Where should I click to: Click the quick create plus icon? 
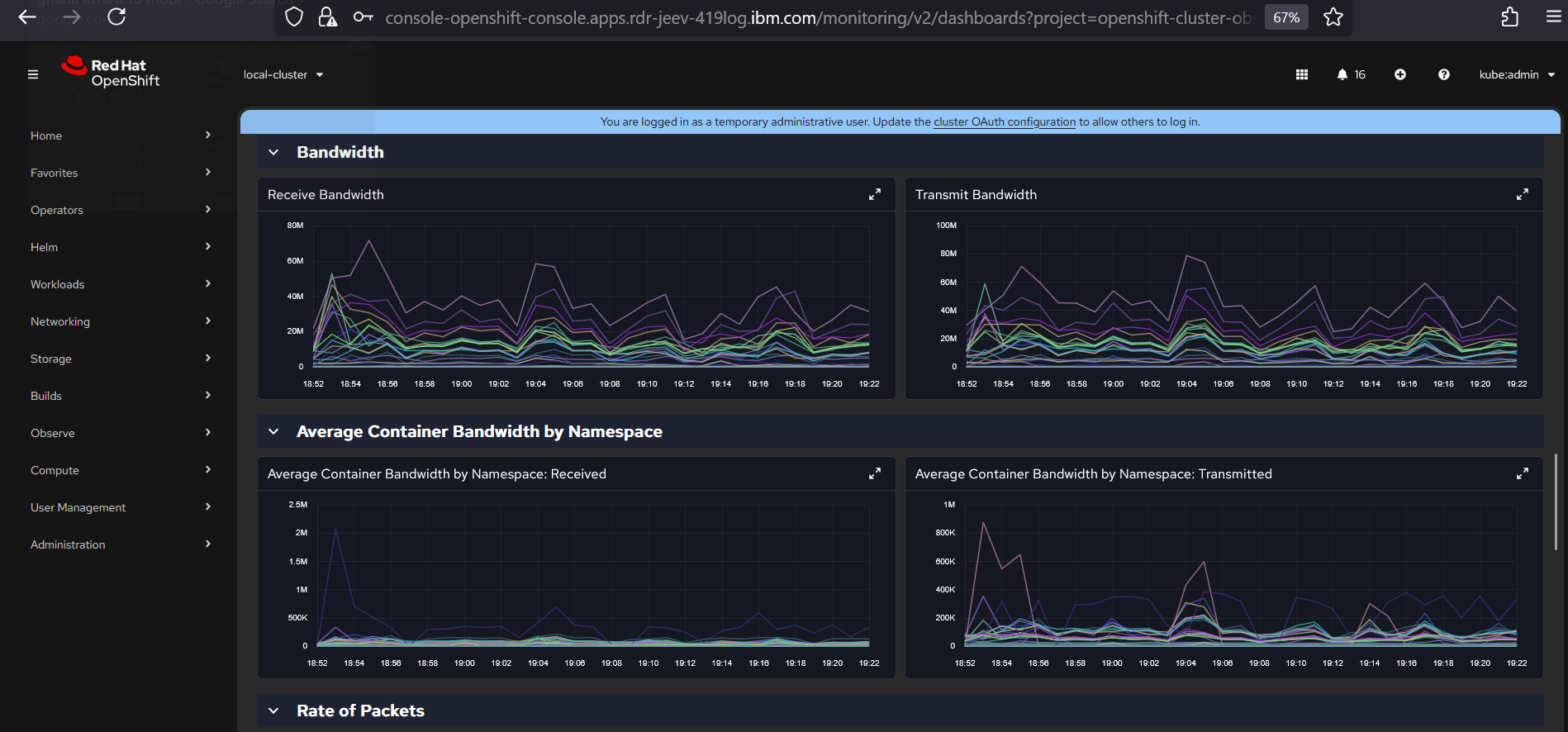(1399, 74)
